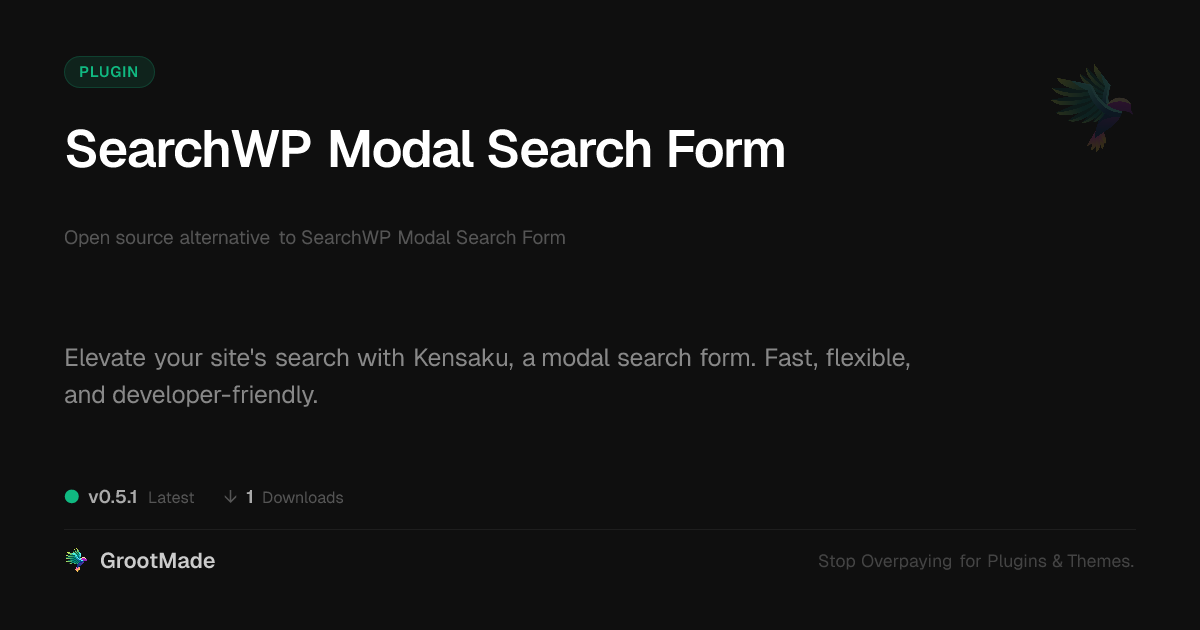Click the large hummingbird logo

(1092, 107)
